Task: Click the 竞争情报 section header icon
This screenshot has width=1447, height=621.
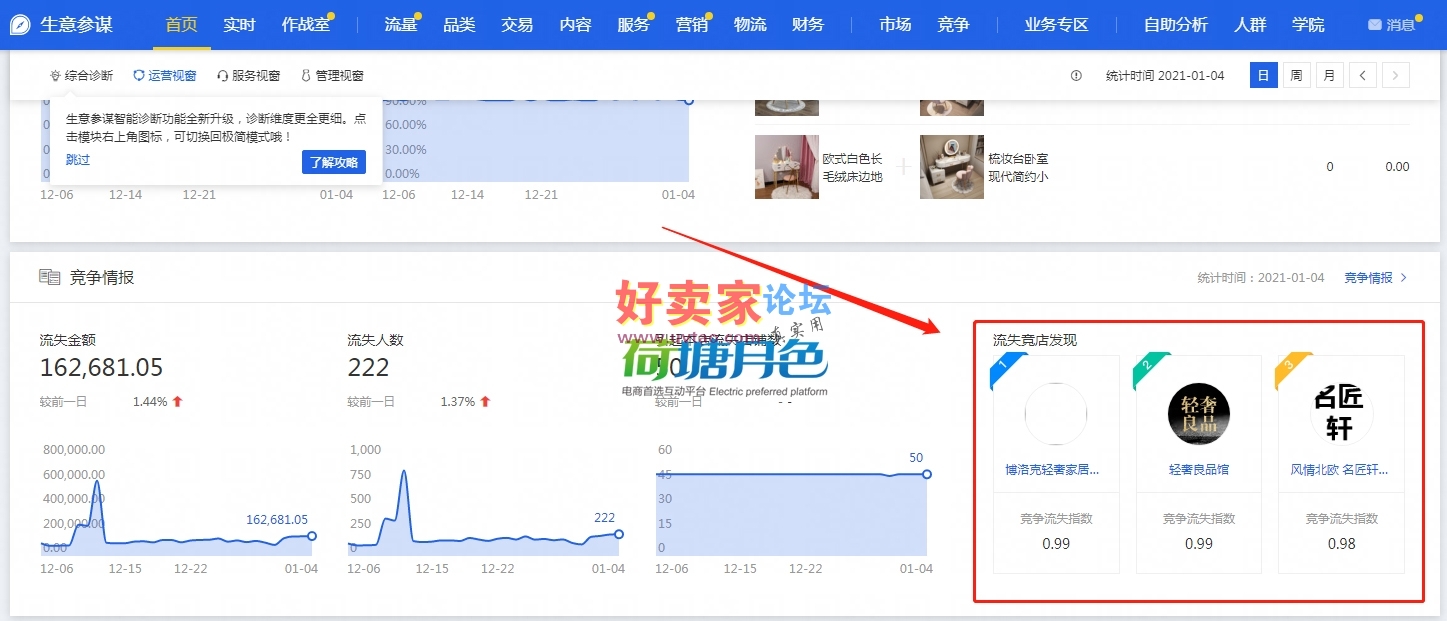Action: pos(50,277)
